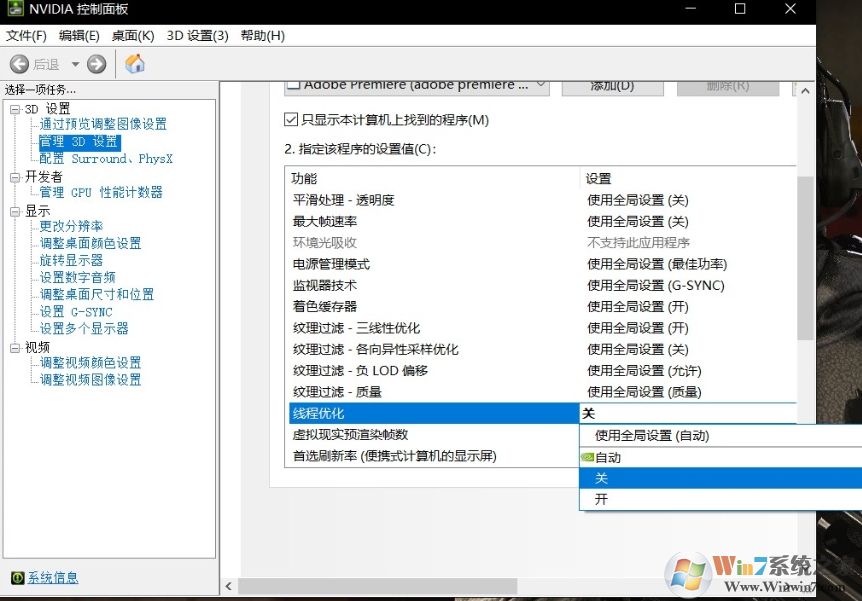This screenshot has height=601, width=862.
Task: Click the vertical scrollbar up arrow
Action: tap(804, 91)
